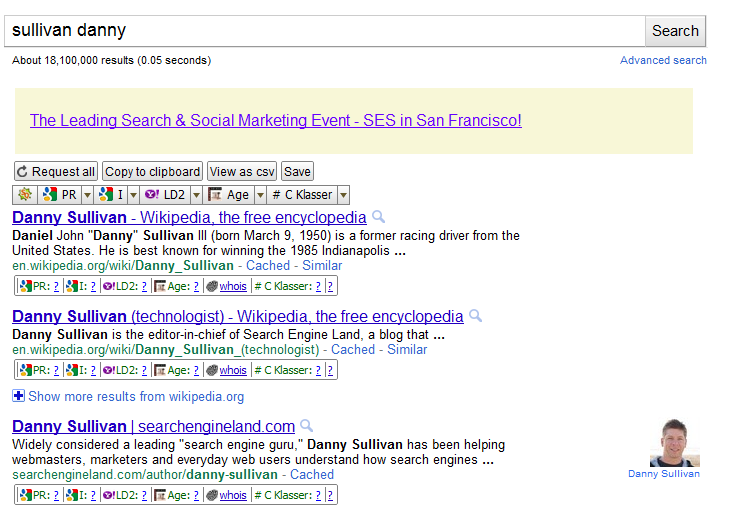Request Age value for technologist result
Viewport: 756px width, 510px height.
pyautogui.click(x=196, y=370)
